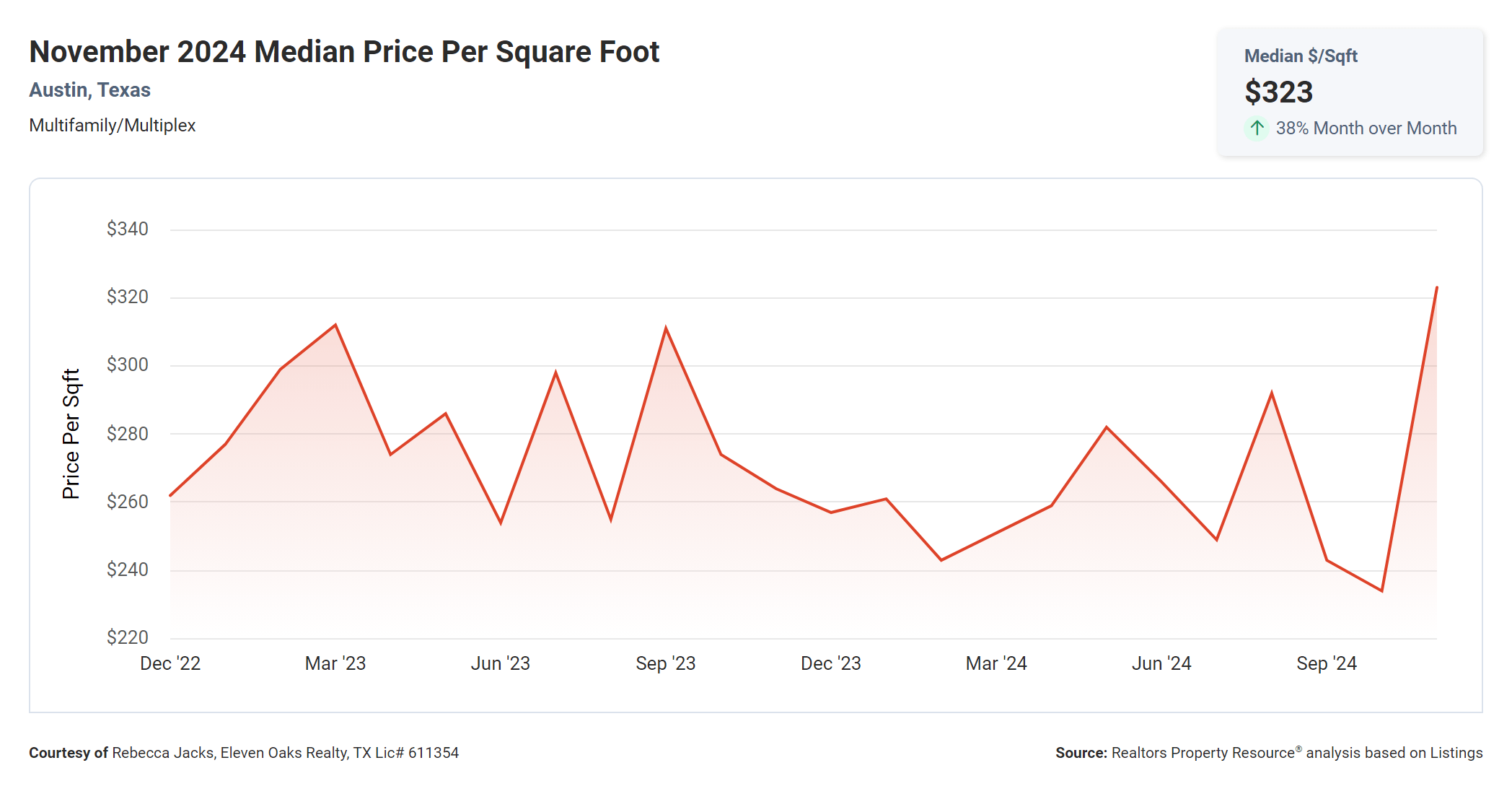Click the Price Per Sqft axis title
This screenshot has height=794, width=1512.
point(71,434)
